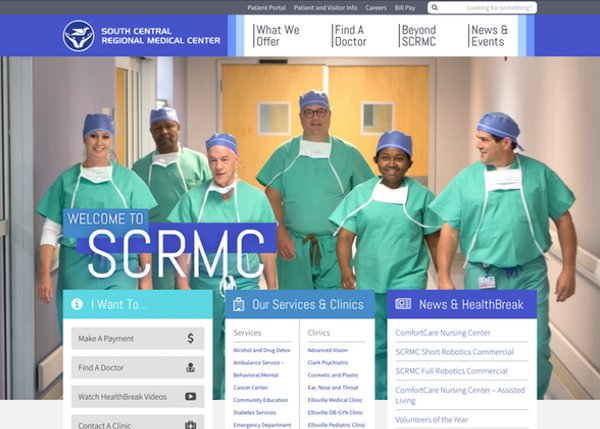Open Clark Psychiatric clinic link
The image size is (600, 429).
328,362
